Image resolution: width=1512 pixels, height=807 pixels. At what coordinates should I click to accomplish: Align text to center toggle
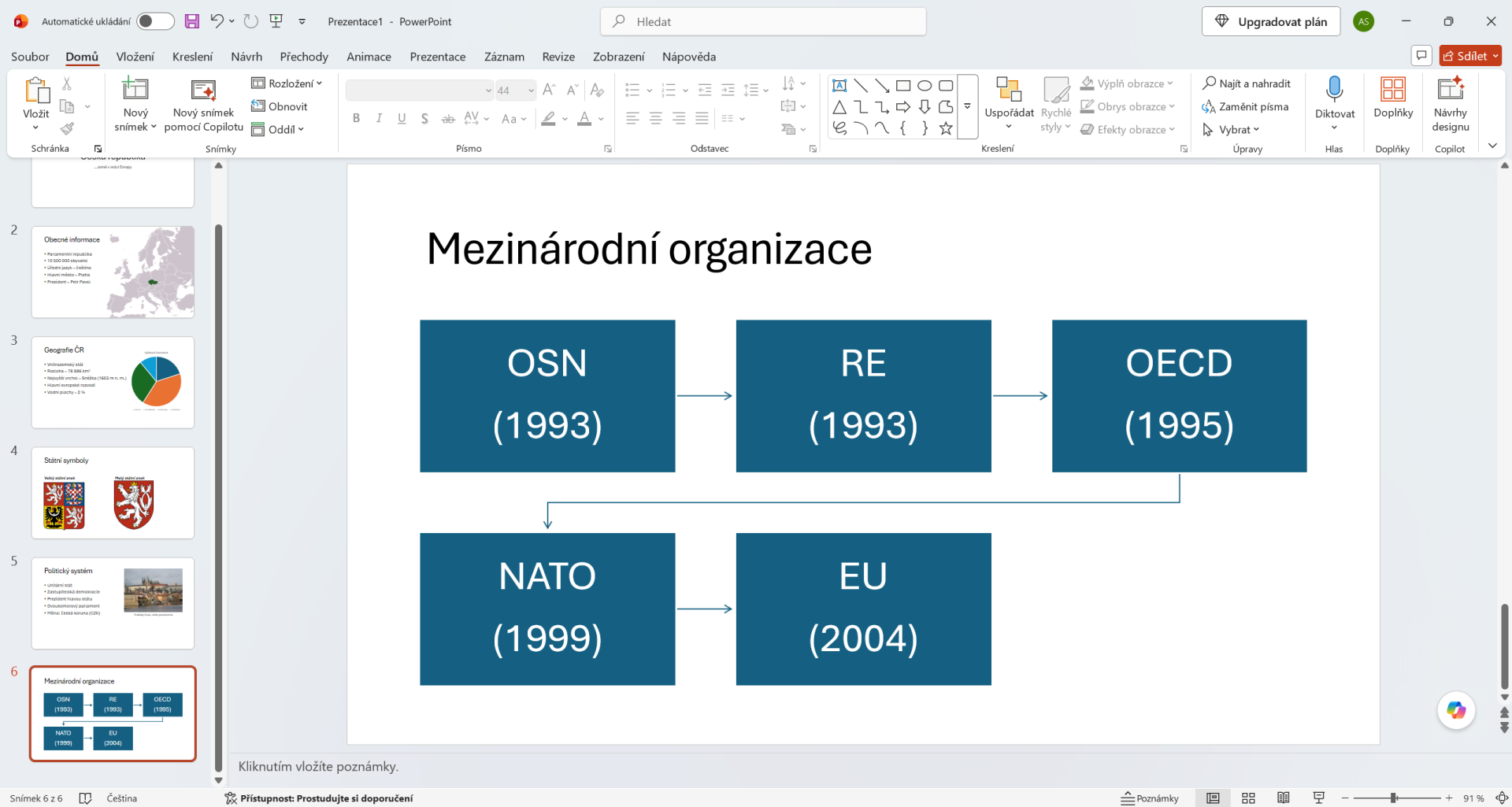coord(655,118)
